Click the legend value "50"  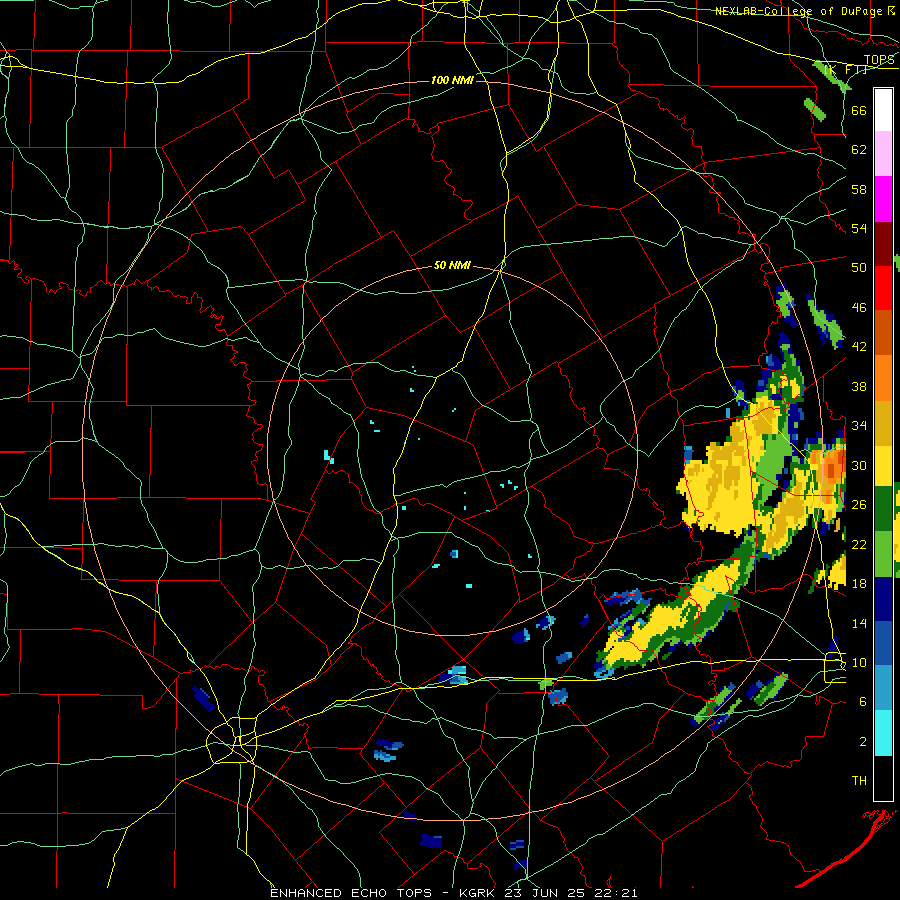(x=859, y=267)
